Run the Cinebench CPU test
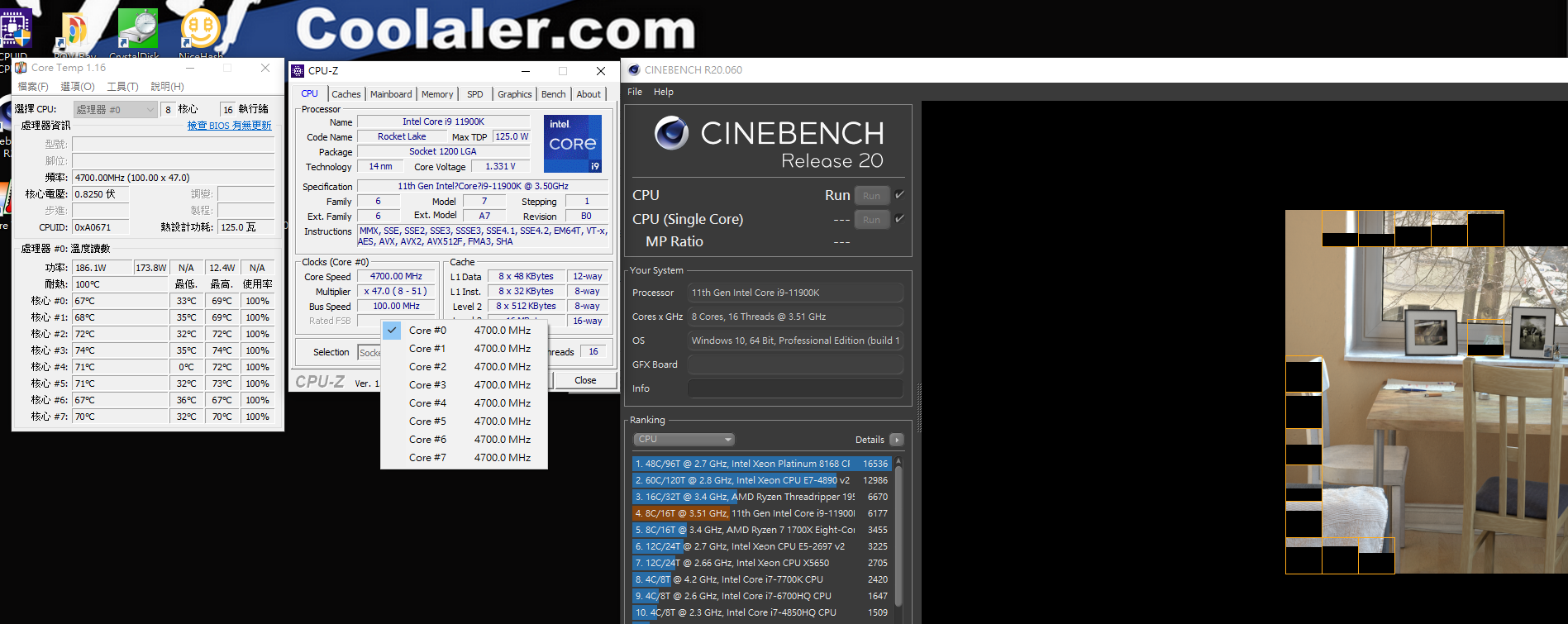 coord(871,196)
